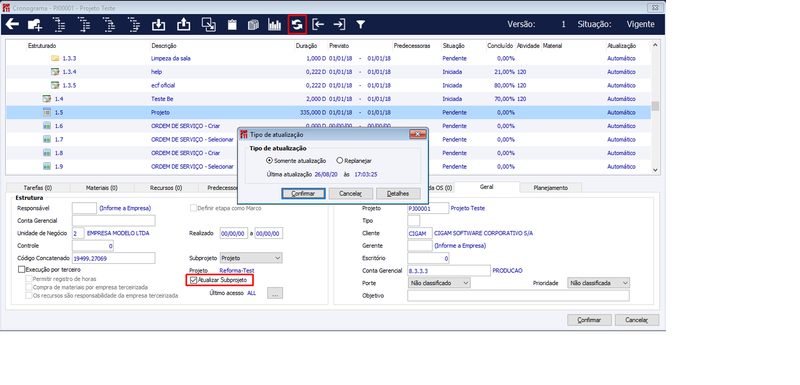Click the bar chart toolbar icon
This screenshot has width=800, height=385.
pyautogui.click(x=274, y=24)
